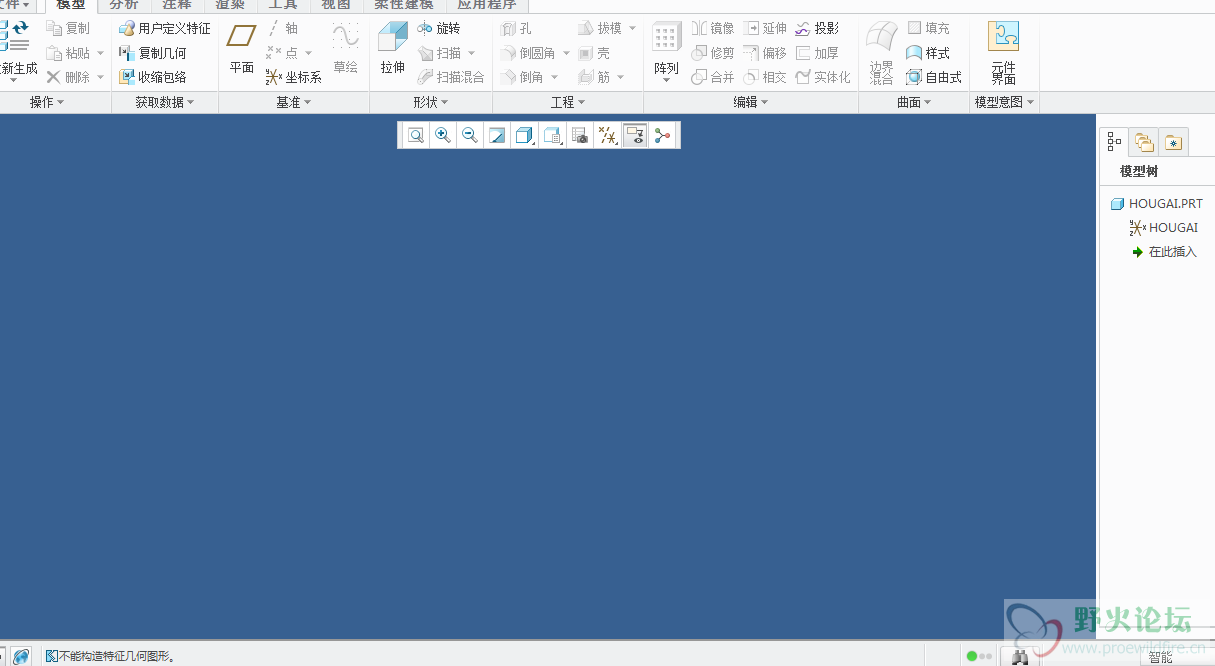
Task: Expand the Surfaces (曲面) group
Action: tap(914, 103)
